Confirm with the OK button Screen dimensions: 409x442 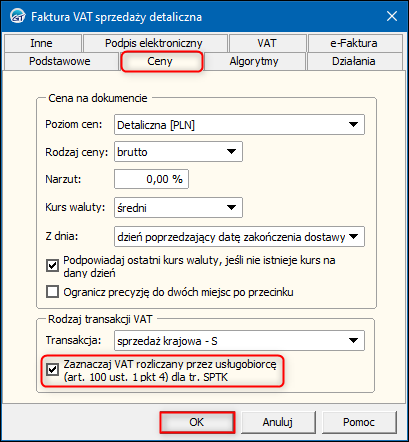[x=197, y=422]
